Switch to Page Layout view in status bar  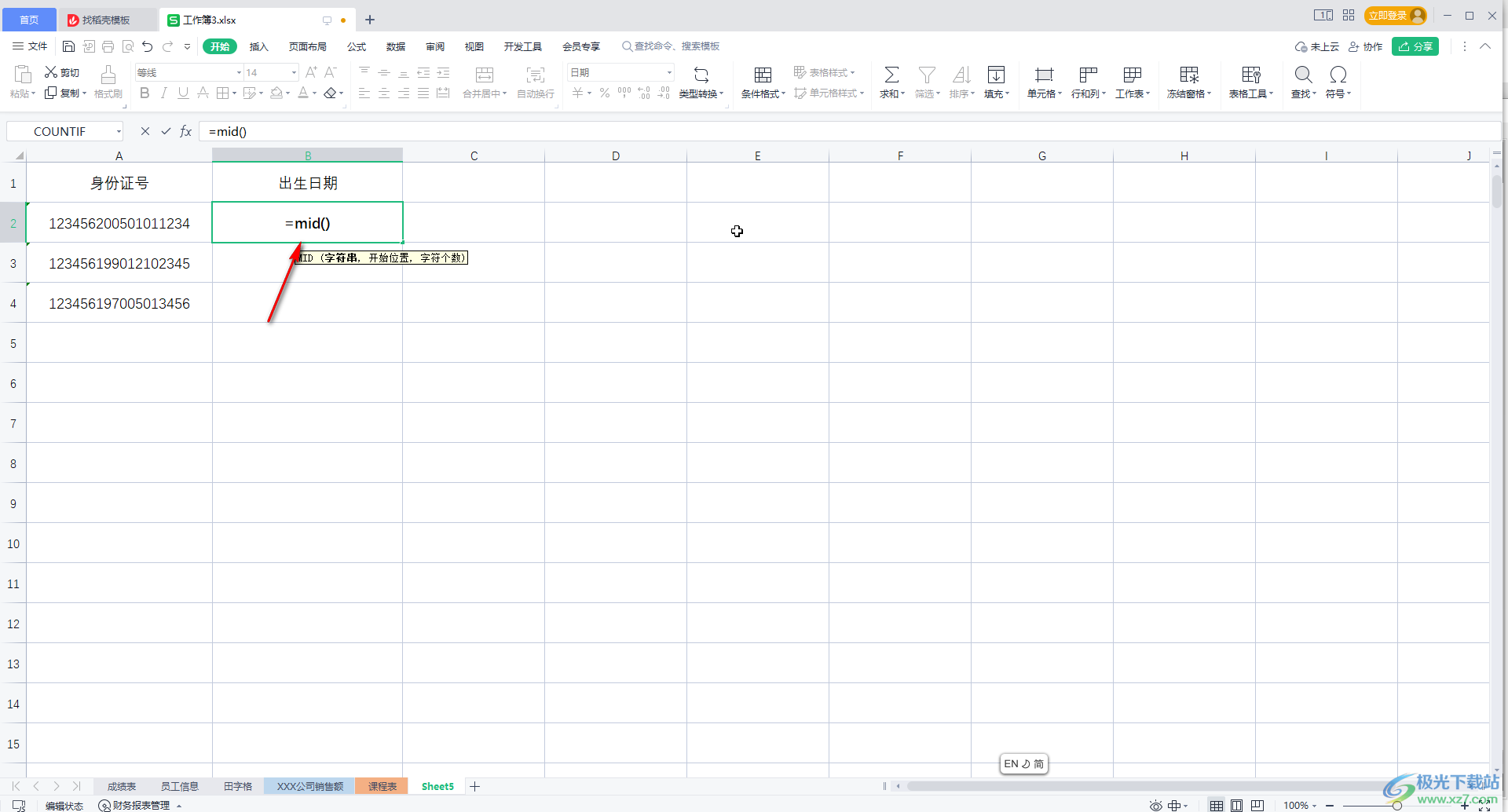click(x=1236, y=805)
